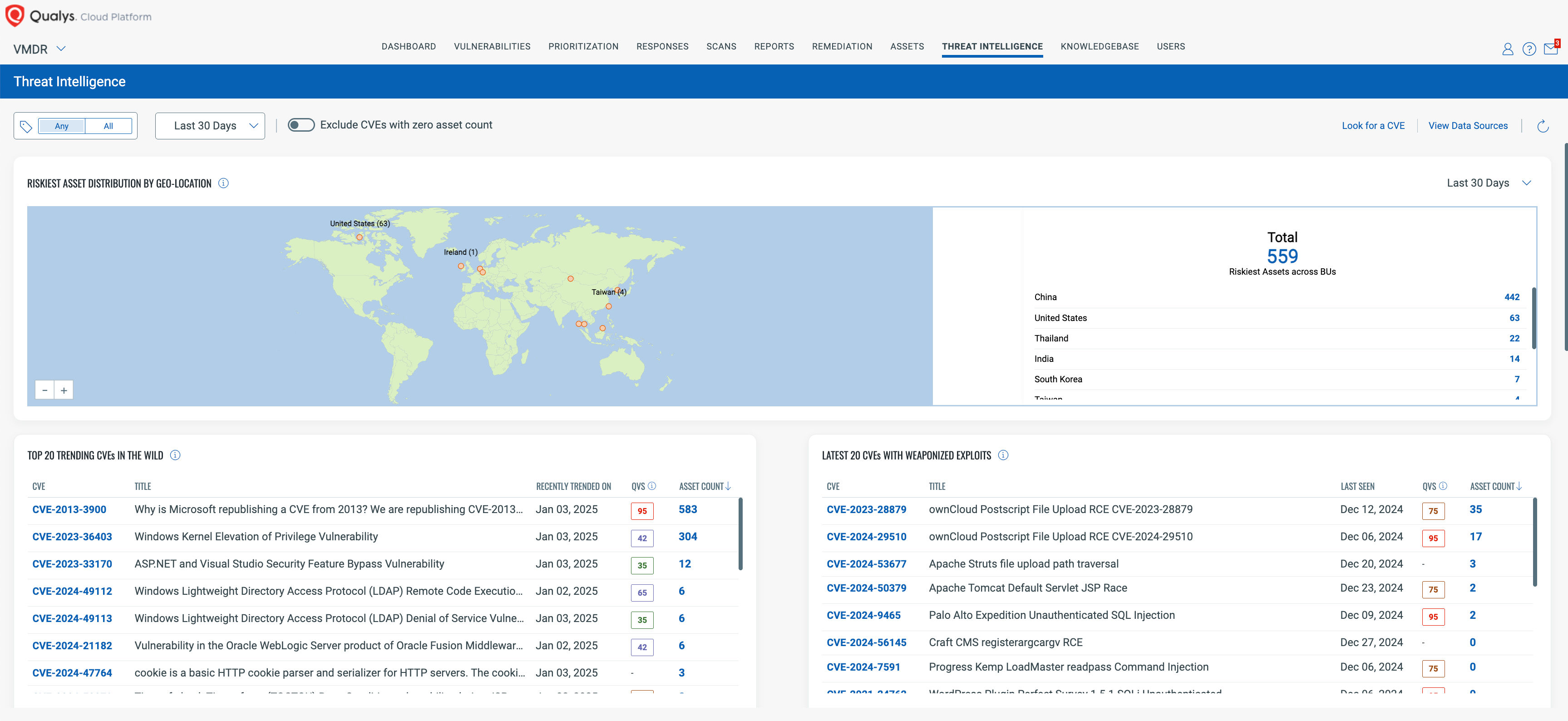This screenshot has height=721, width=1568.
Task: Open the Scans tab
Action: pos(721,46)
